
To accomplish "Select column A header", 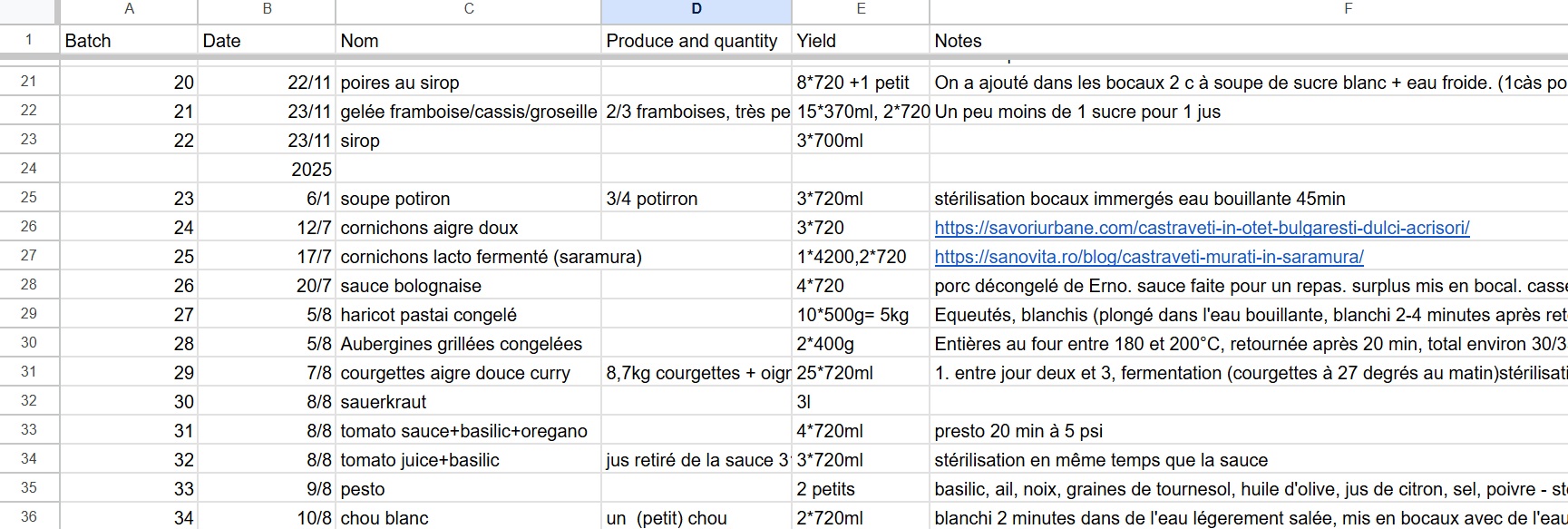I will [129, 9].
